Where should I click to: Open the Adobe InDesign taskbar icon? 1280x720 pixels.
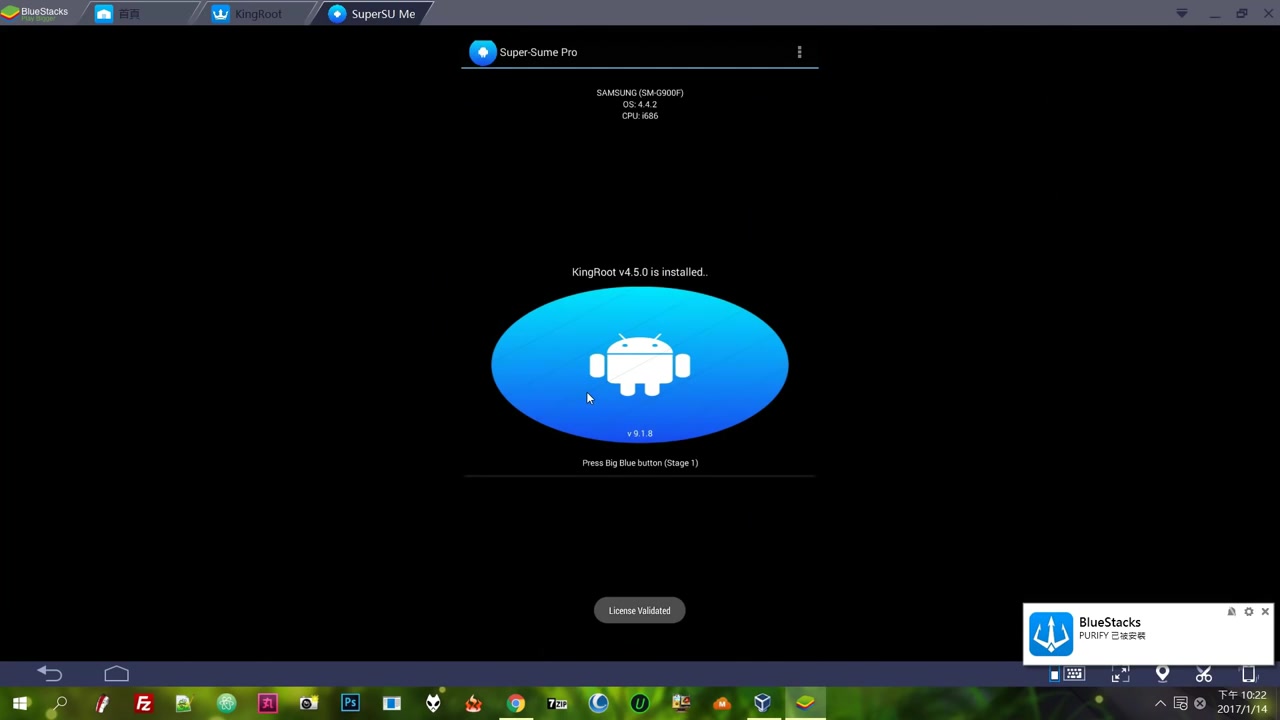click(x=267, y=704)
